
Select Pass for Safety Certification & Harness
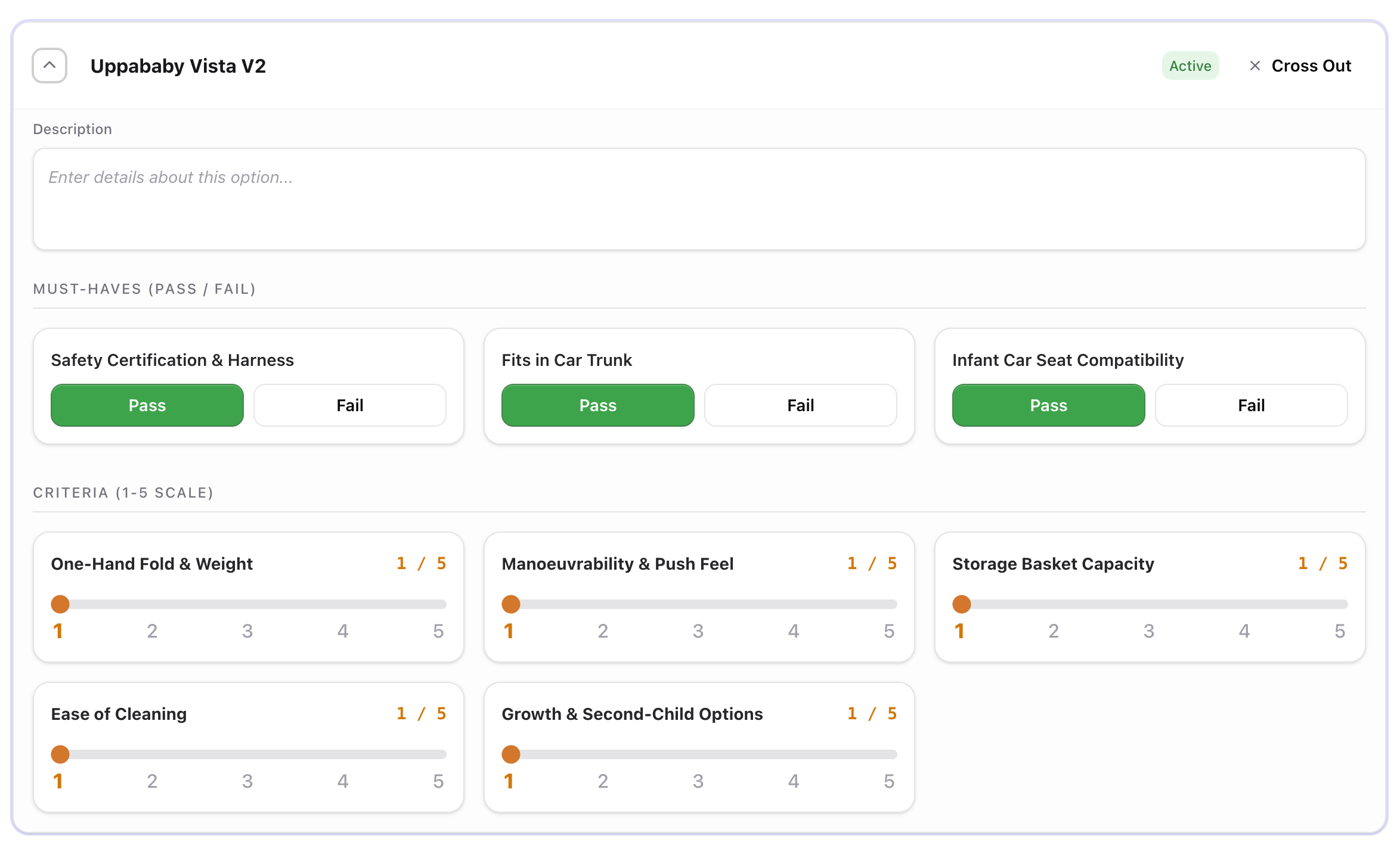(147, 405)
